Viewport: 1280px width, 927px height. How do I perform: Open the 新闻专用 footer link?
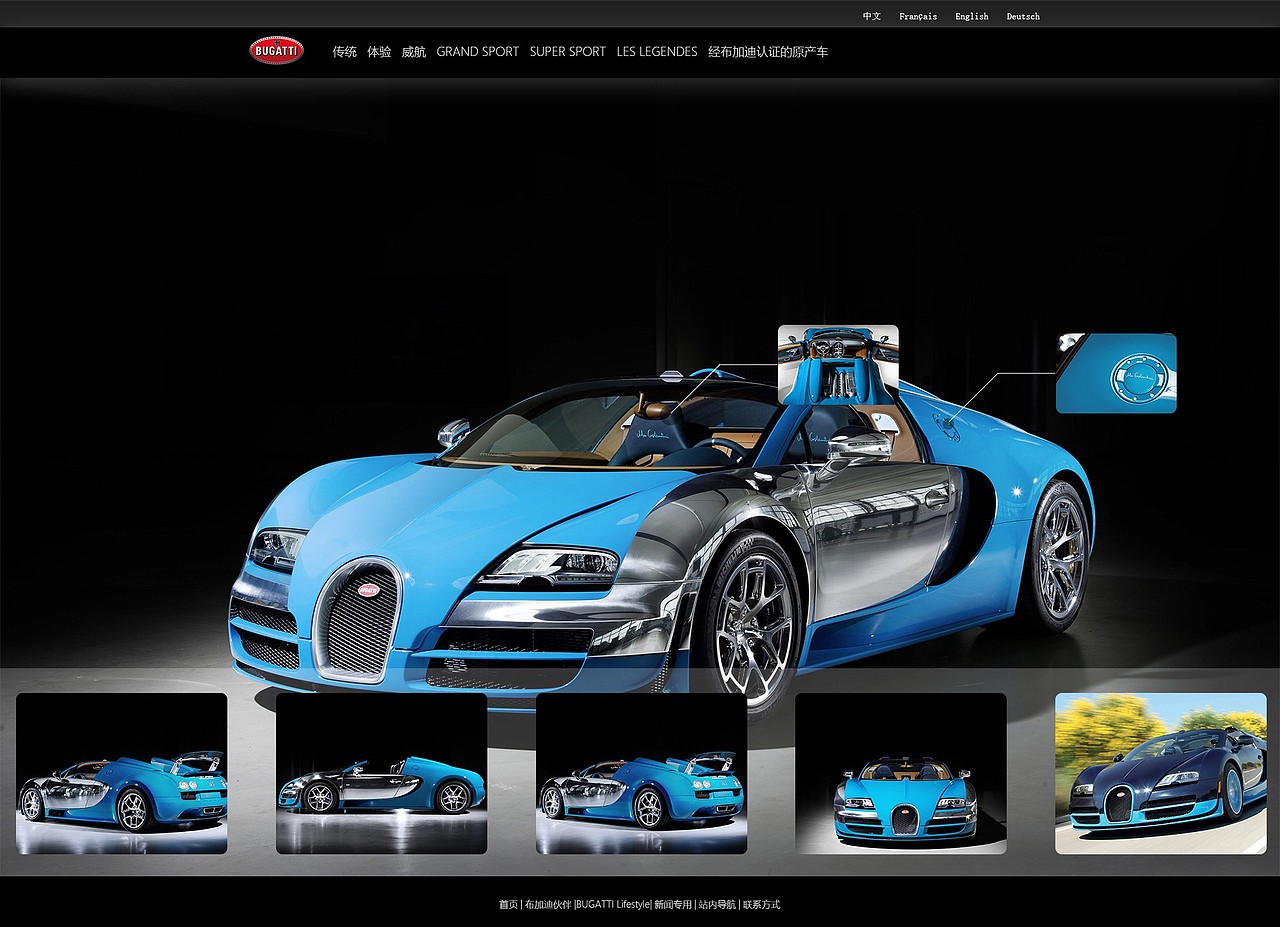point(674,904)
